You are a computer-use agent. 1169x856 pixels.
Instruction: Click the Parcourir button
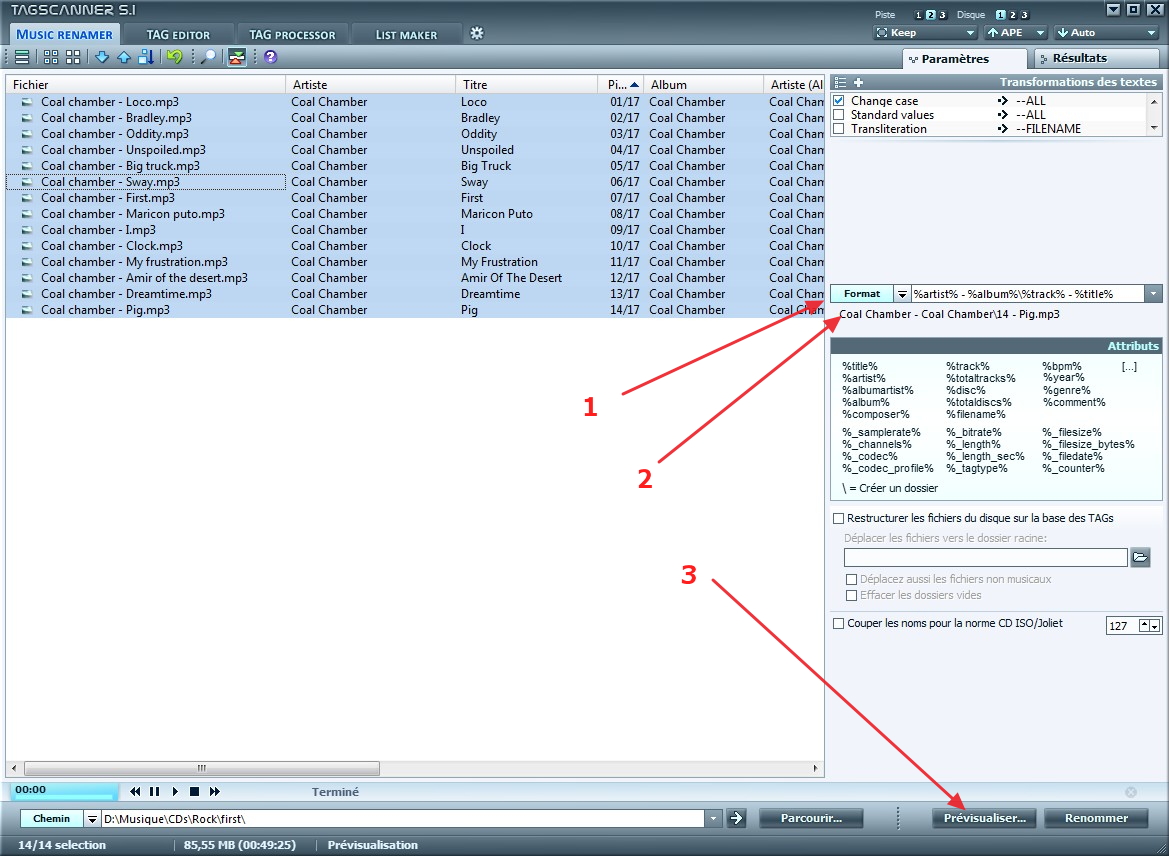point(811,818)
